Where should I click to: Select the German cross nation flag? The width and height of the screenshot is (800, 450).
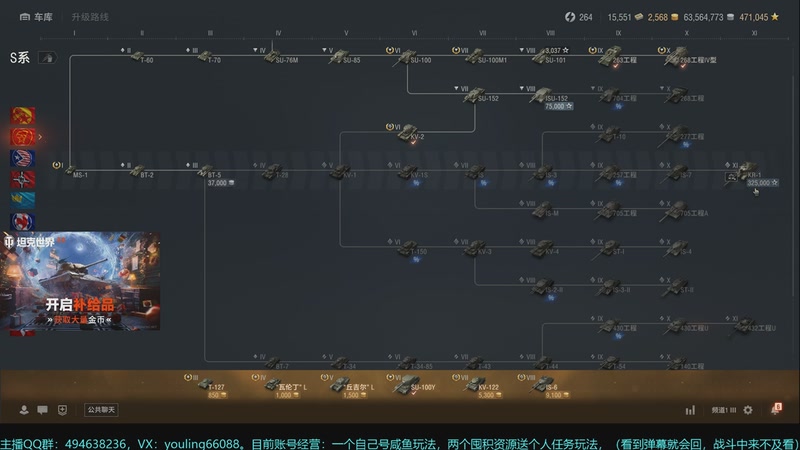23,179
